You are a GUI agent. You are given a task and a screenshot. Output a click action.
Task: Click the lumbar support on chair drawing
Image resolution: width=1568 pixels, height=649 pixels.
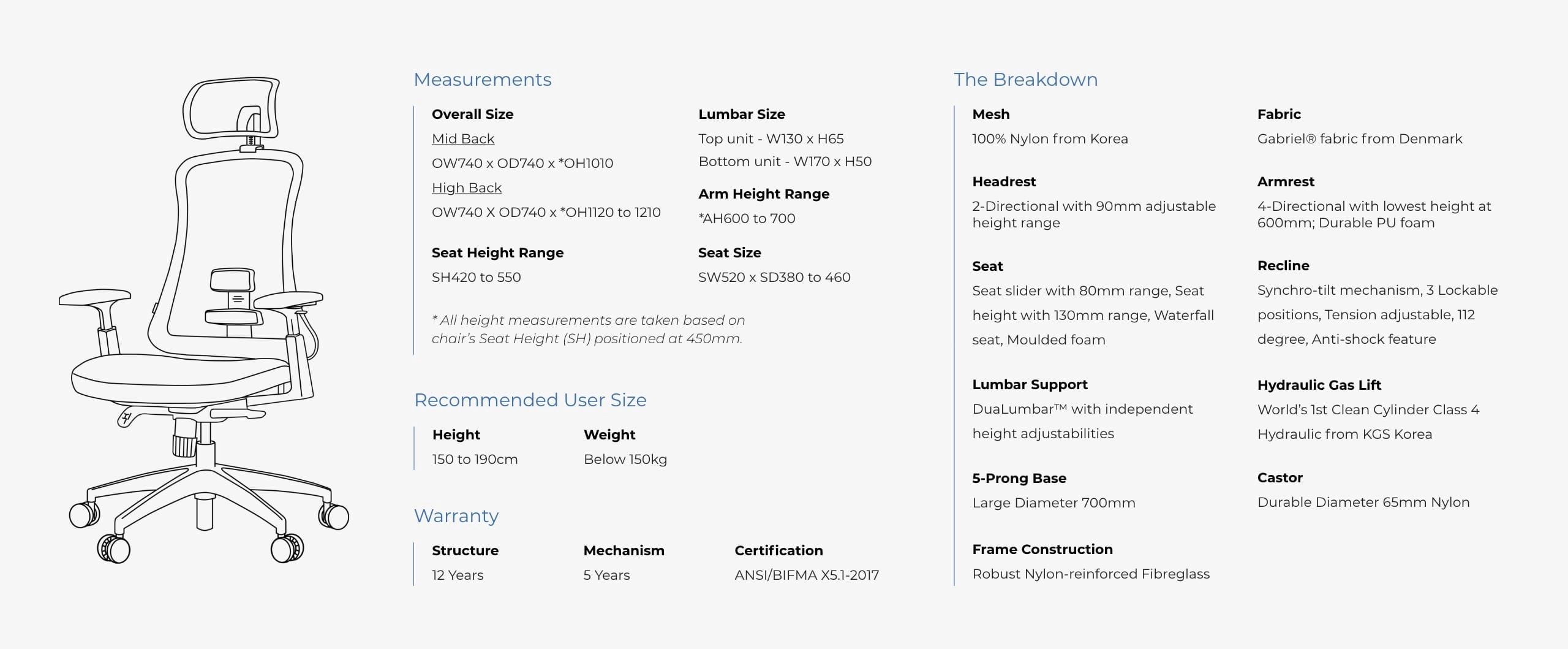coord(232,296)
